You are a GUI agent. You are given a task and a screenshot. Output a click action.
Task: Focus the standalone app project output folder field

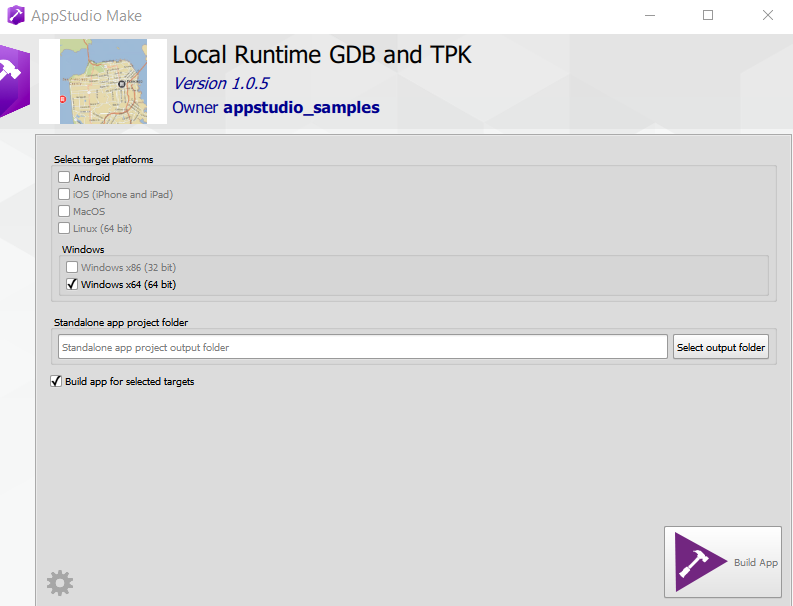point(363,347)
